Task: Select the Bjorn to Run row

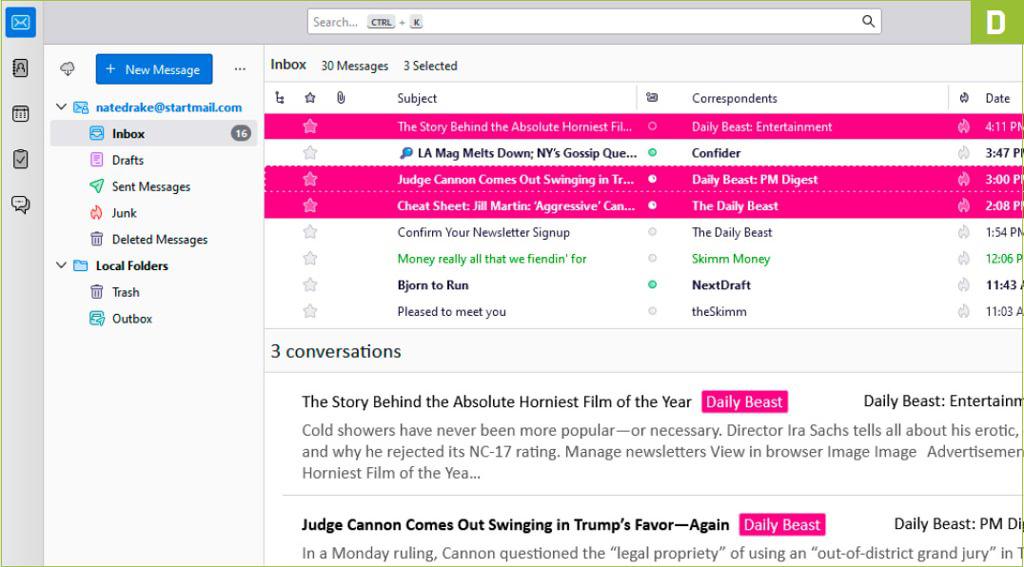Action: click(644, 285)
